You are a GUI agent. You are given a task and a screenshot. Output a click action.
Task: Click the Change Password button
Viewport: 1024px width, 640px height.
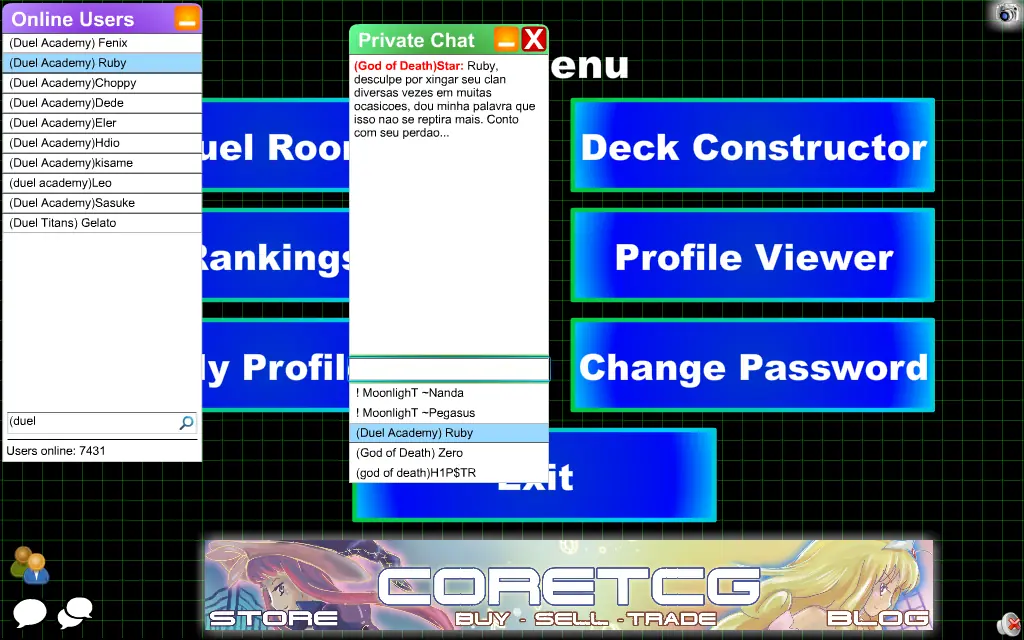click(x=753, y=365)
